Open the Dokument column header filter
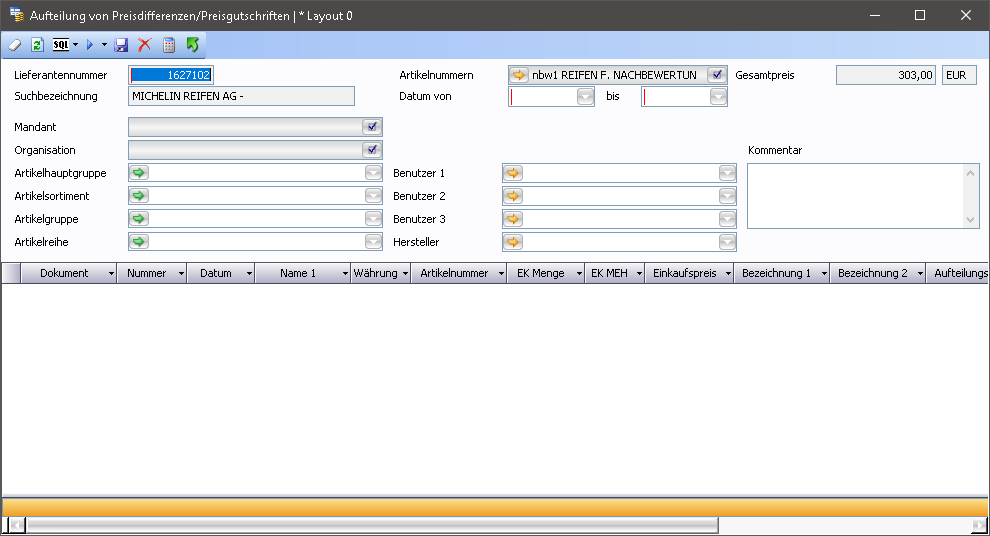 coord(109,273)
